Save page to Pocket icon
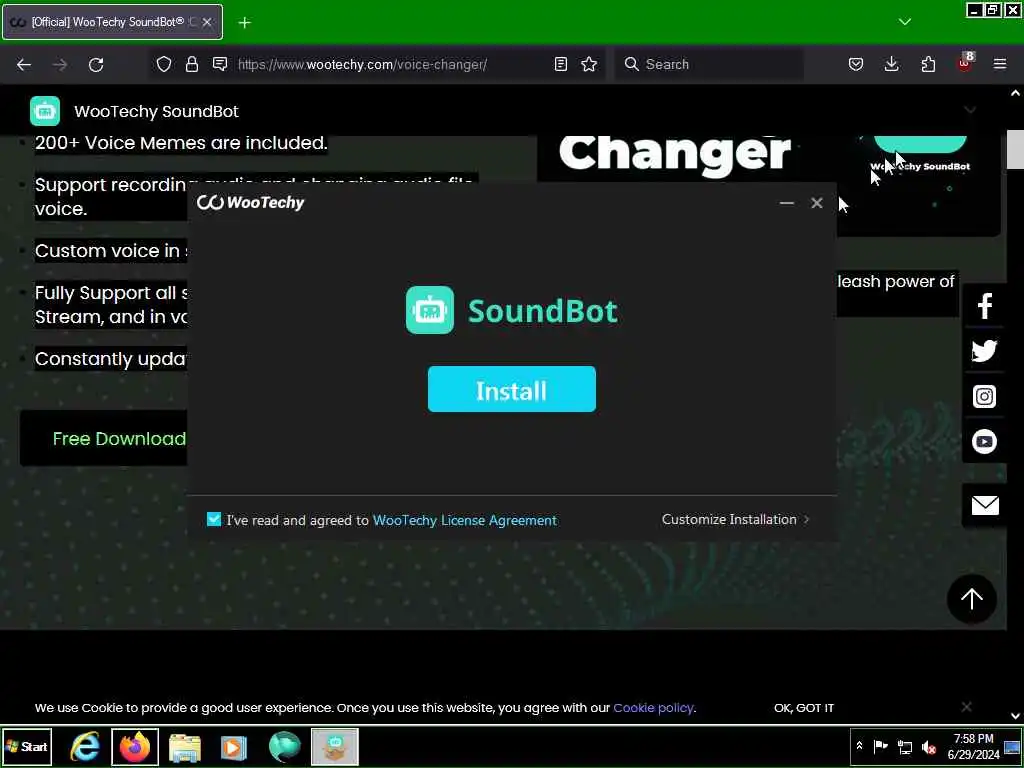This screenshot has width=1024, height=768. coord(856,64)
